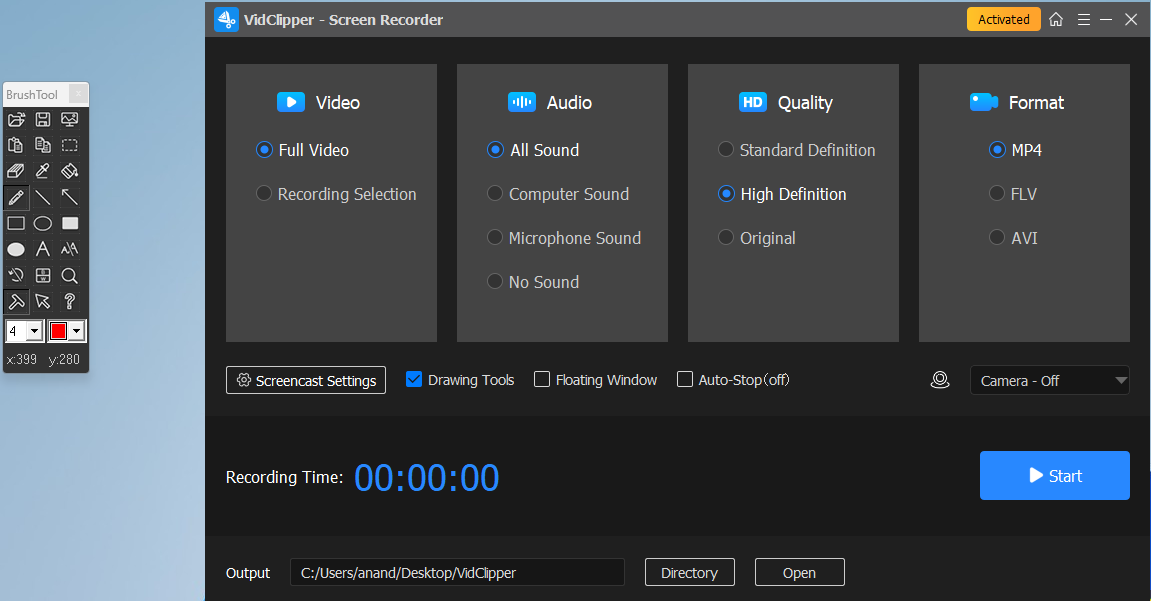Open the brush size dropdown showing 4

[x=33, y=331]
